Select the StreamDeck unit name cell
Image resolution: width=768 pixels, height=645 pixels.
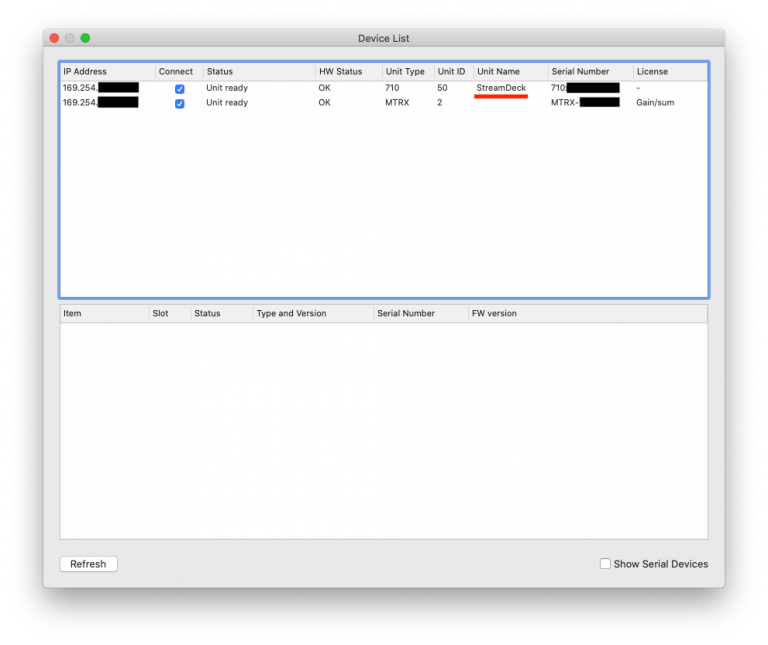[x=501, y=88]
